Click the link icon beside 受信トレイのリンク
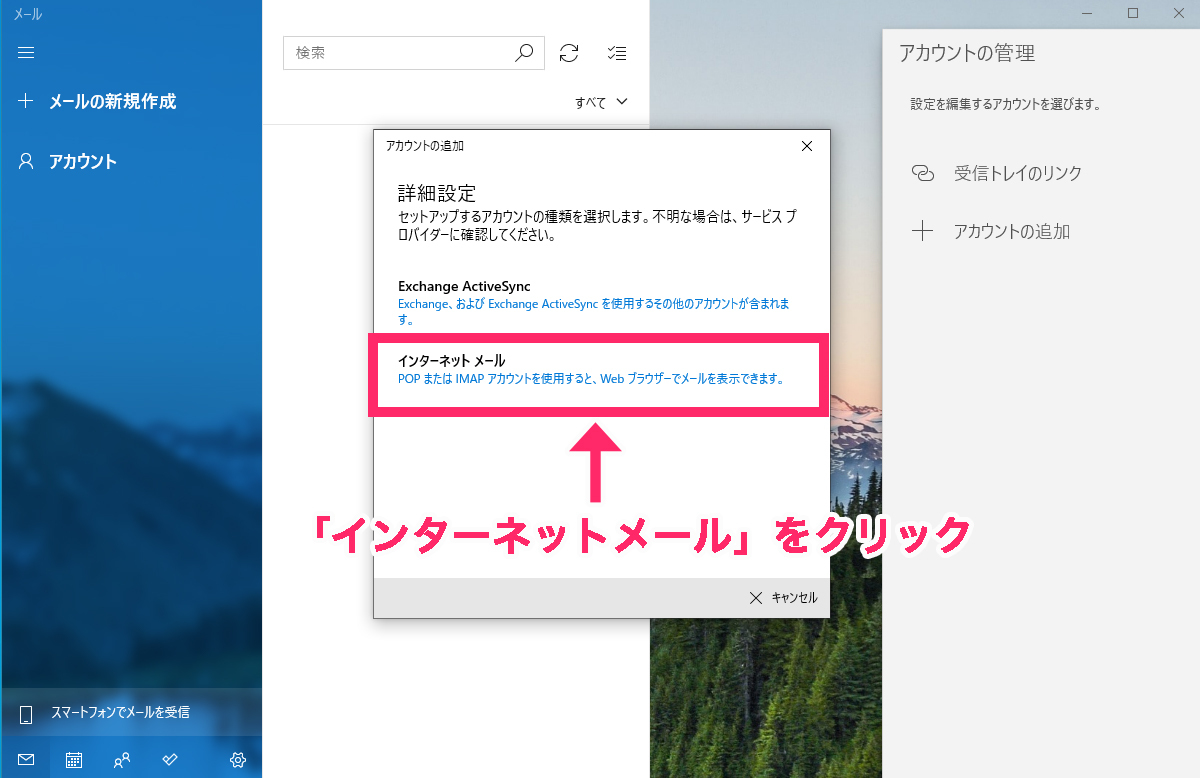Image resolution: width=1200 pixels, height=778 pixels. [x=922, y=172]
